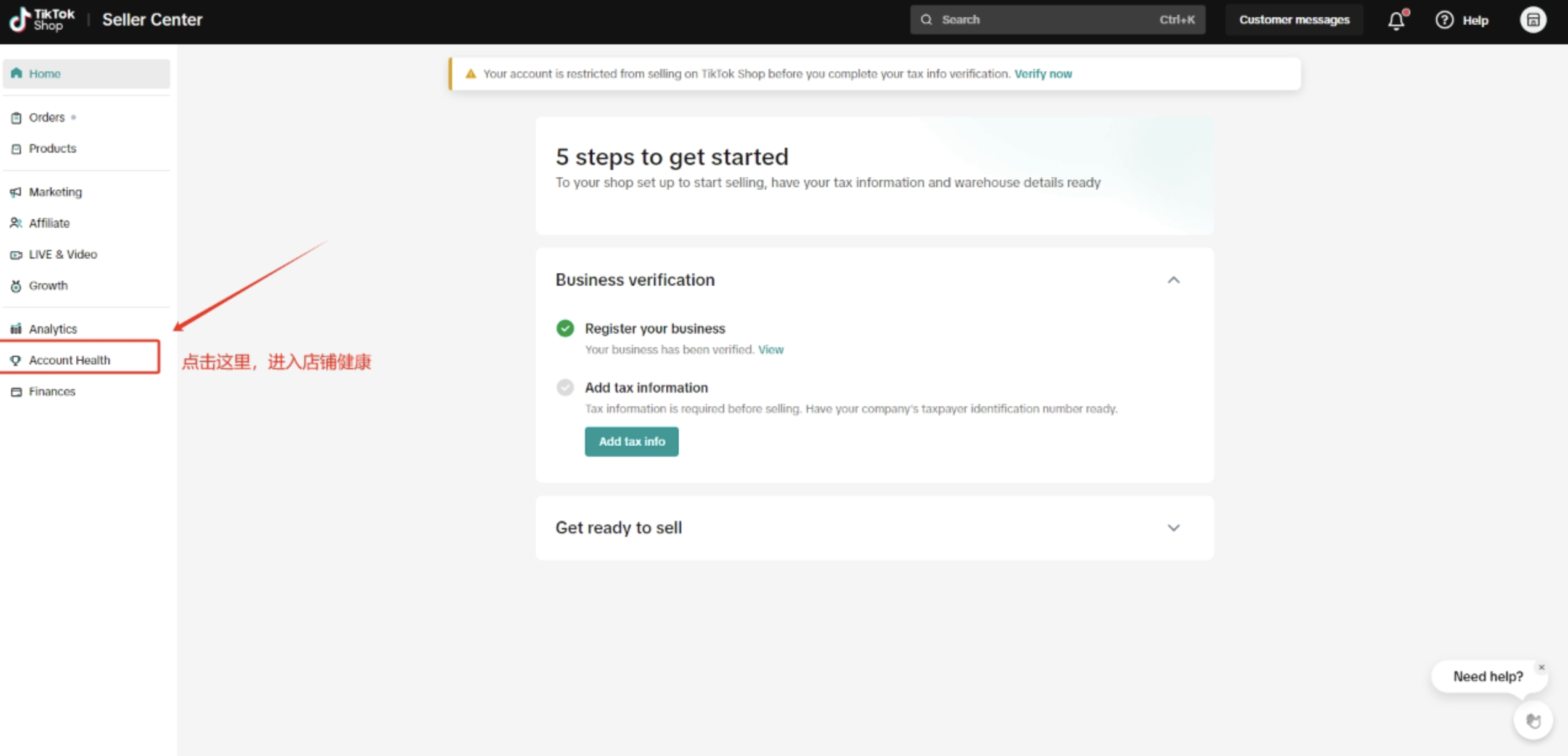Image resolution: width=1568 pixels, height=756 pixels.
Task: Focus the Search field
Action: click(x=1057, y=20)
